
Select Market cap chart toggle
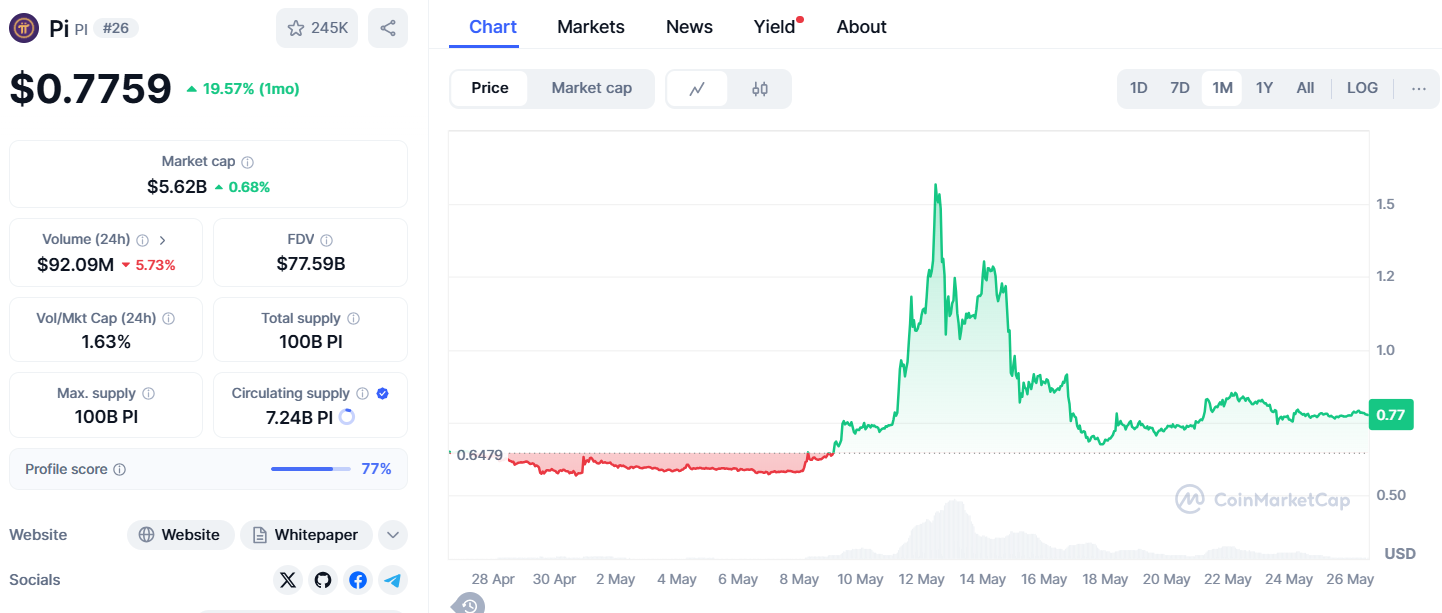[x=592, y=88]
